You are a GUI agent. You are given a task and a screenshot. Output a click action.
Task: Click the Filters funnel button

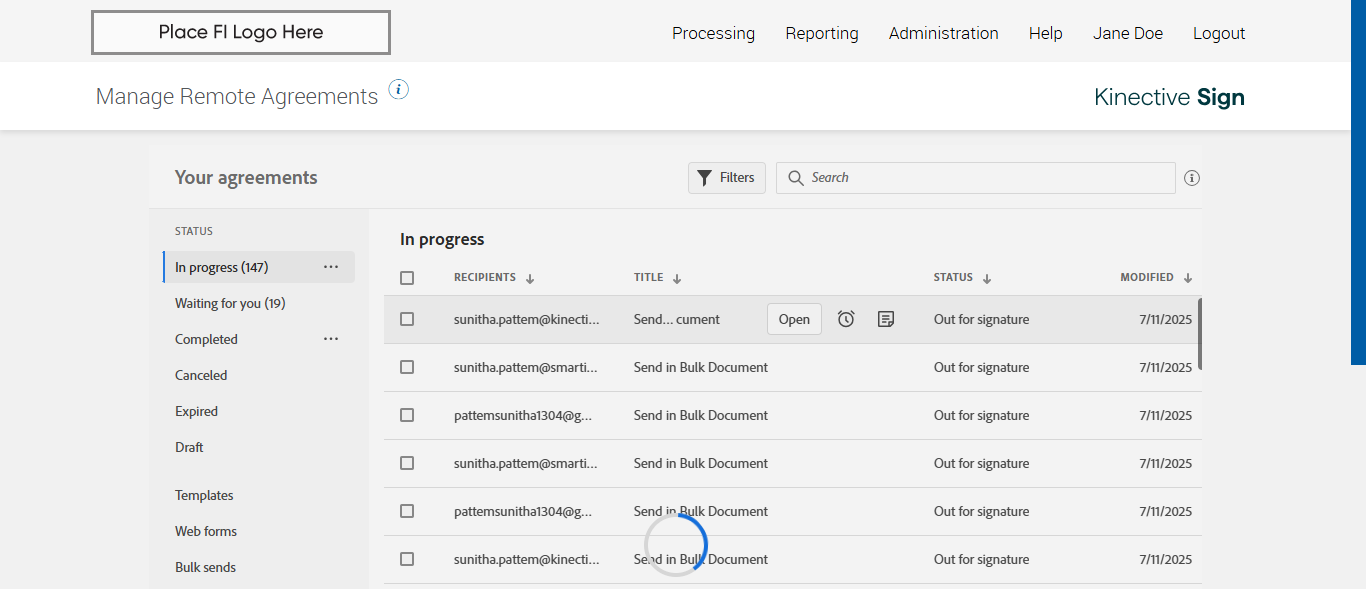pos(727,178)
